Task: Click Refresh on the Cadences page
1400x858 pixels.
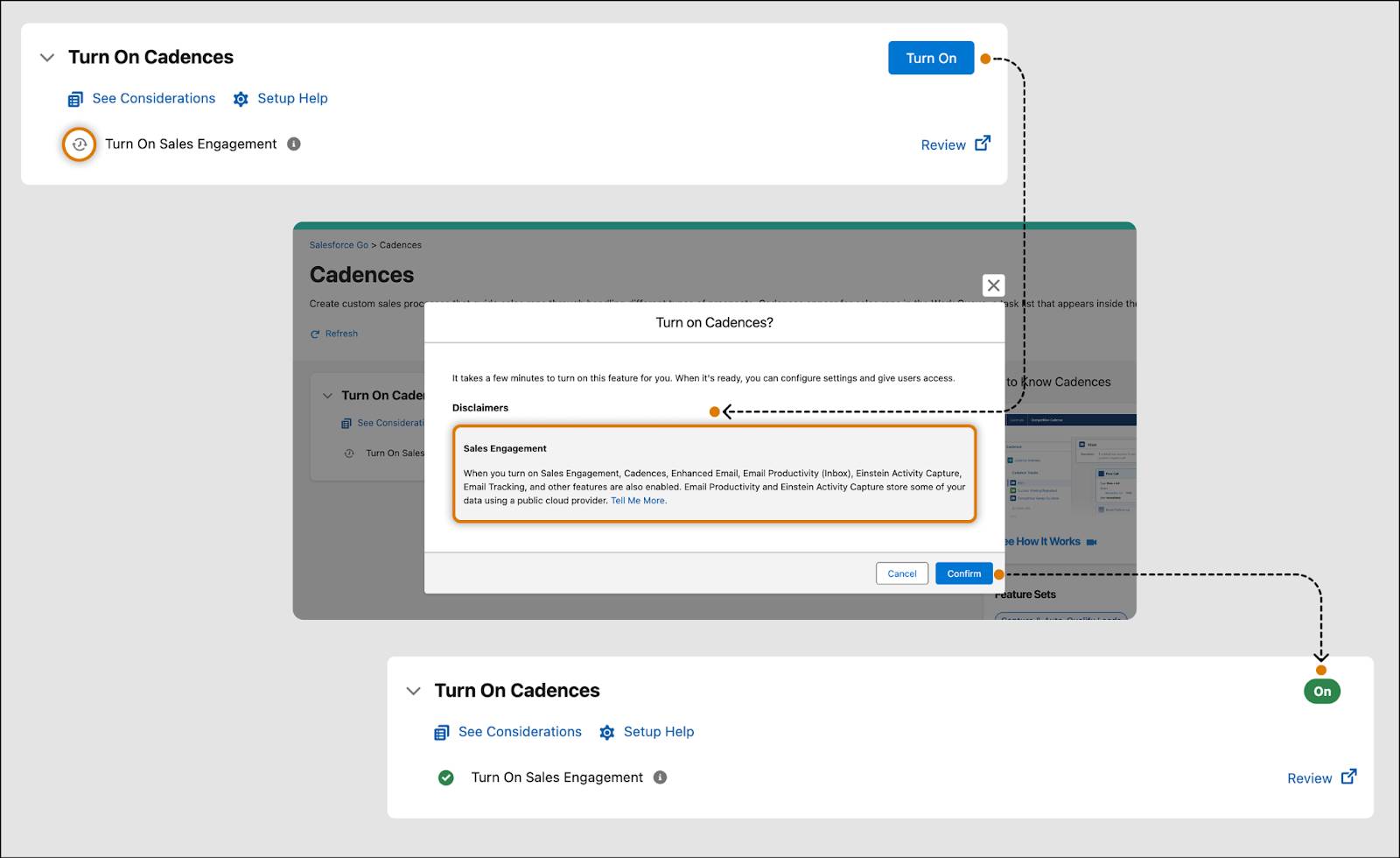Action: (341, 334)
